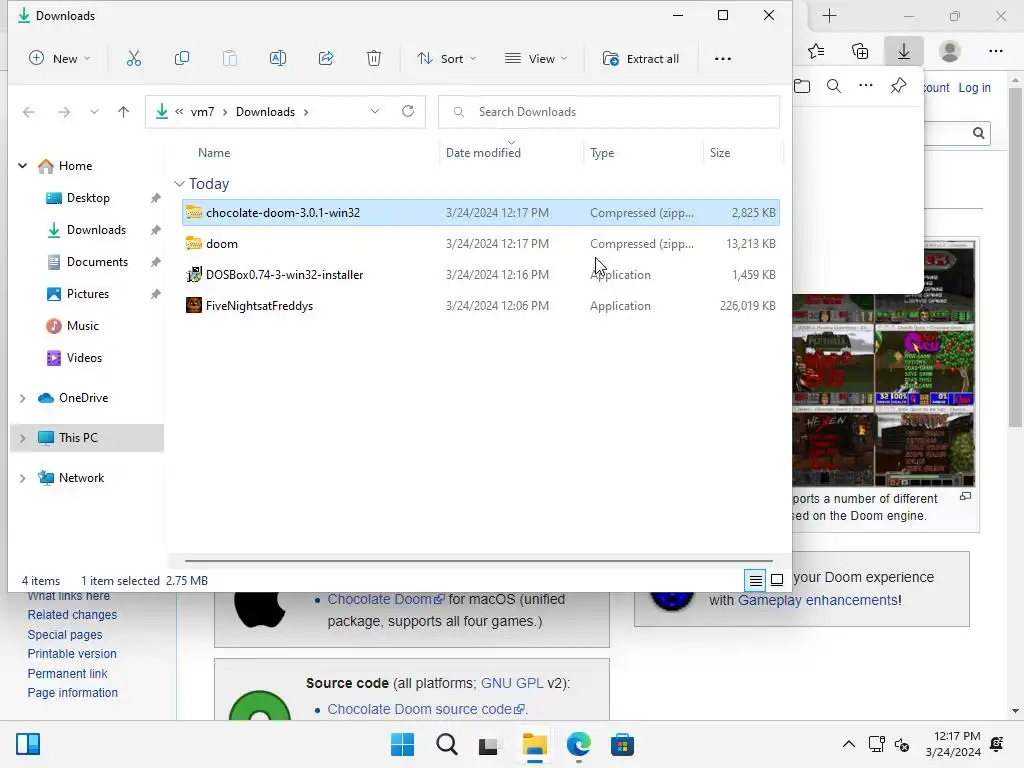Open downloads folder from Edge popup

coord(802,86)
